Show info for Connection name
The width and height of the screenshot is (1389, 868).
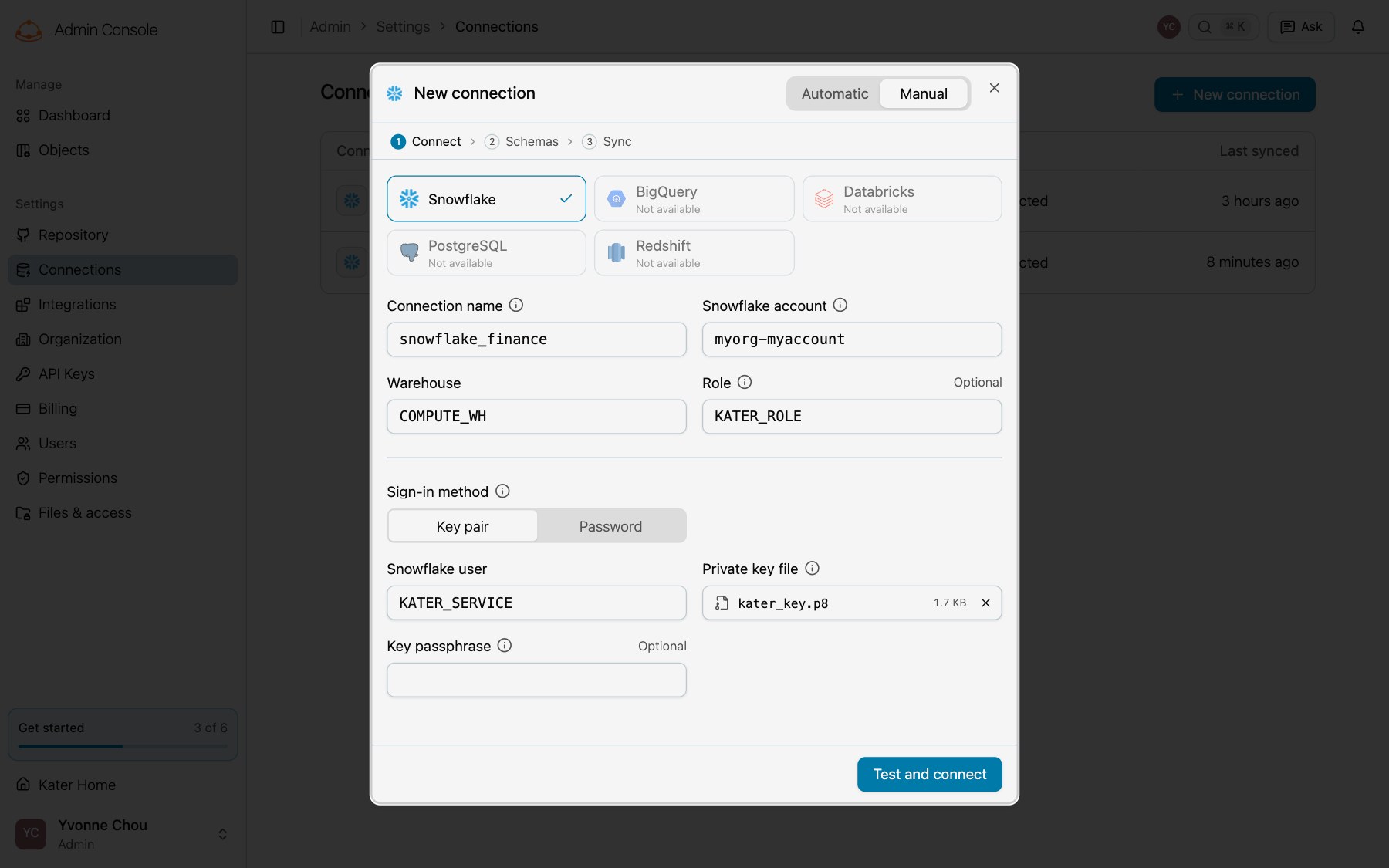pyautogui.click(x=516, y=306)
